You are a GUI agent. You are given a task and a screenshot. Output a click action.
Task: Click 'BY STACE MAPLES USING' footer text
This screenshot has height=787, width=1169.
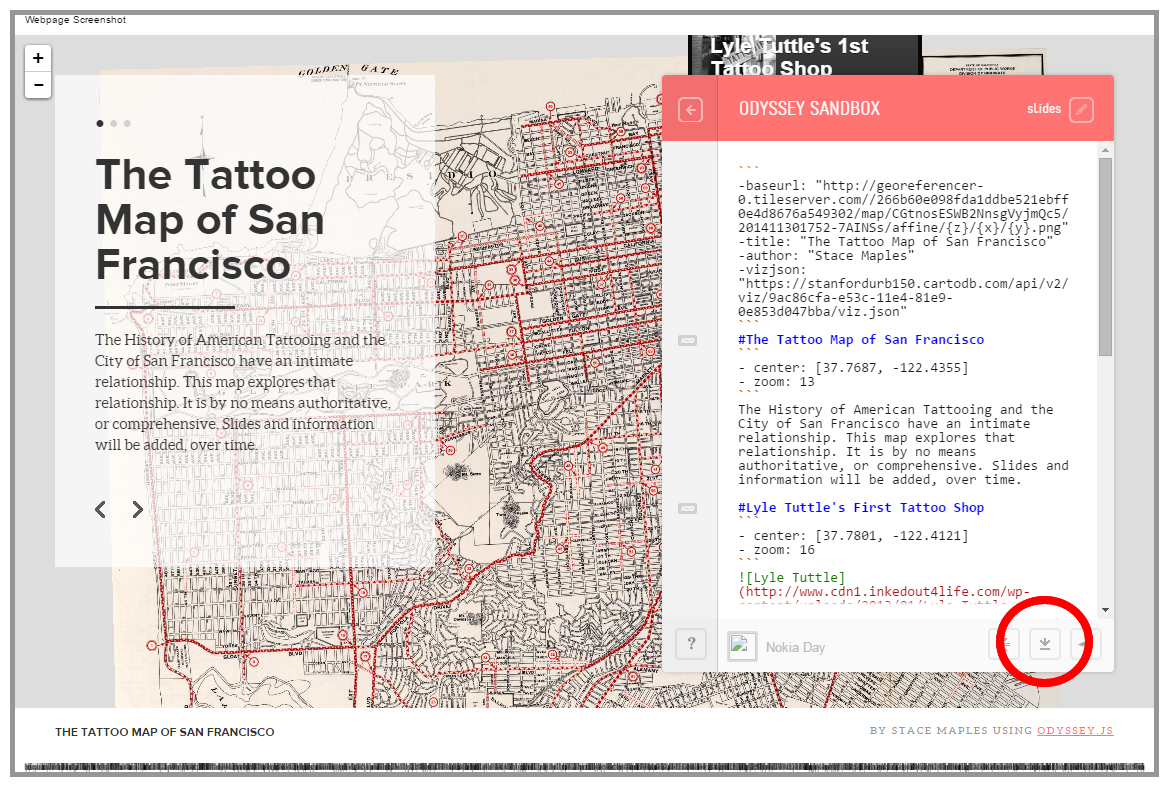point(951,730)
